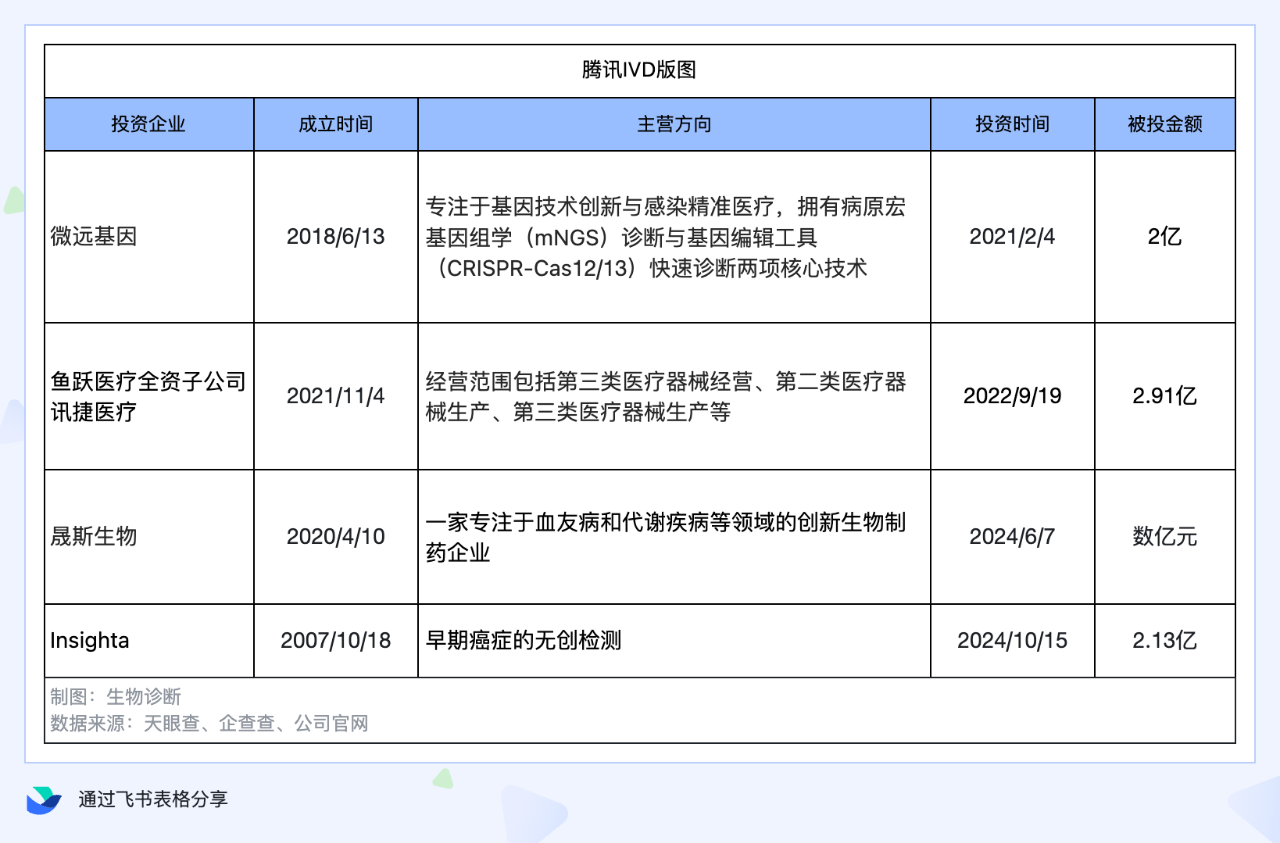
Task: Click the 投资时间 column header
Action: pyautogui.click(x=1012, y=124)
